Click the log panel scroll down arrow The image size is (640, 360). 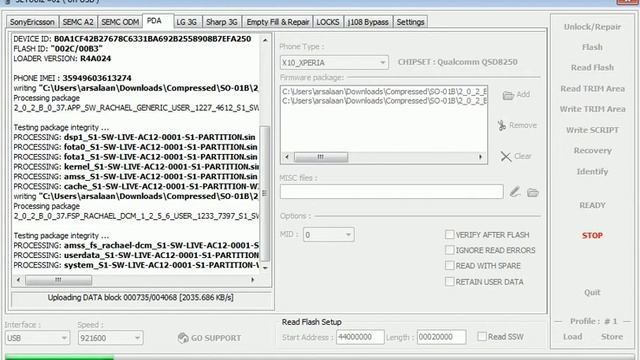tap(265, 268)
